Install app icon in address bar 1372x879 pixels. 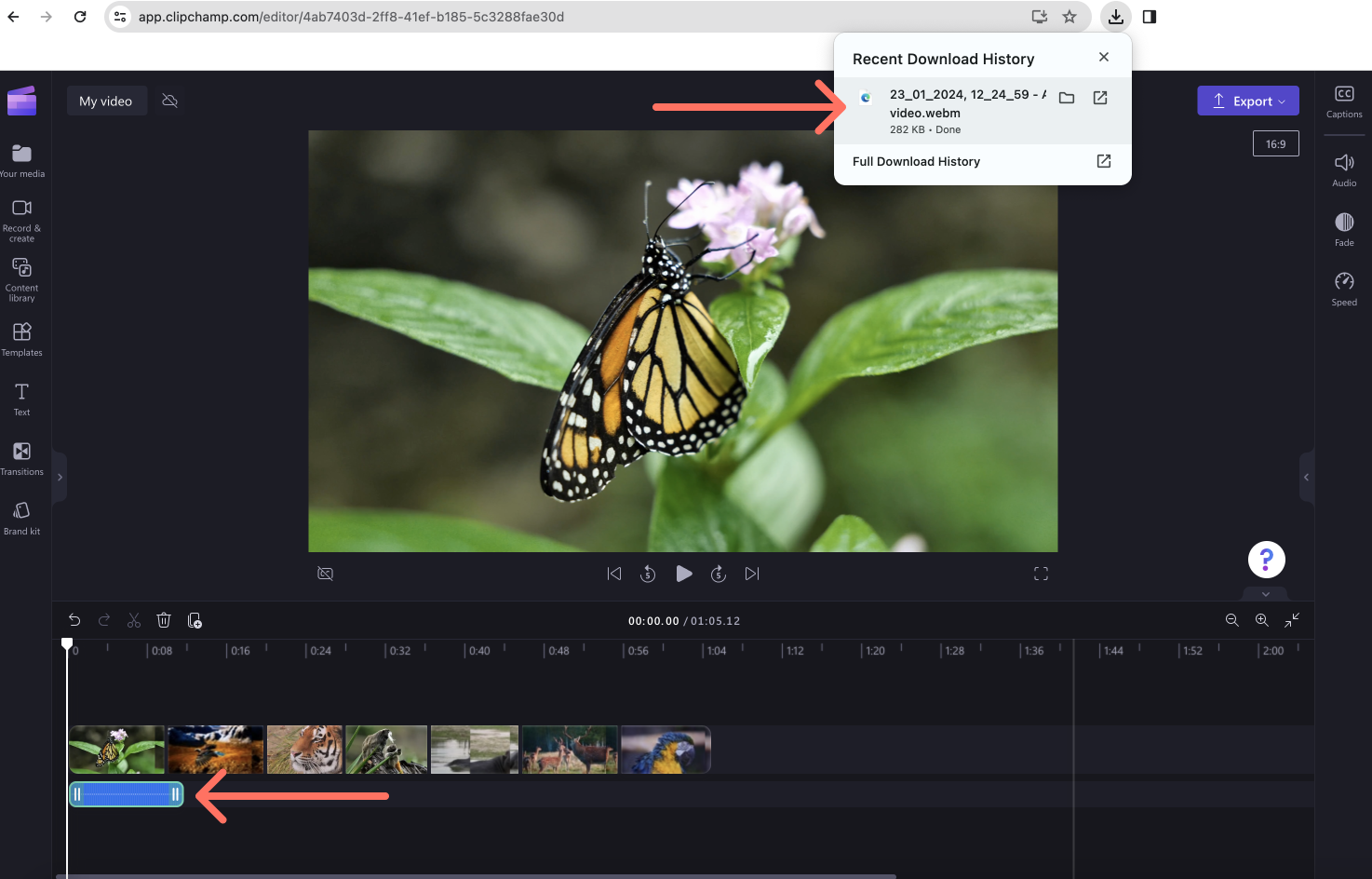pyautogui.click(x=1040, y=17)
